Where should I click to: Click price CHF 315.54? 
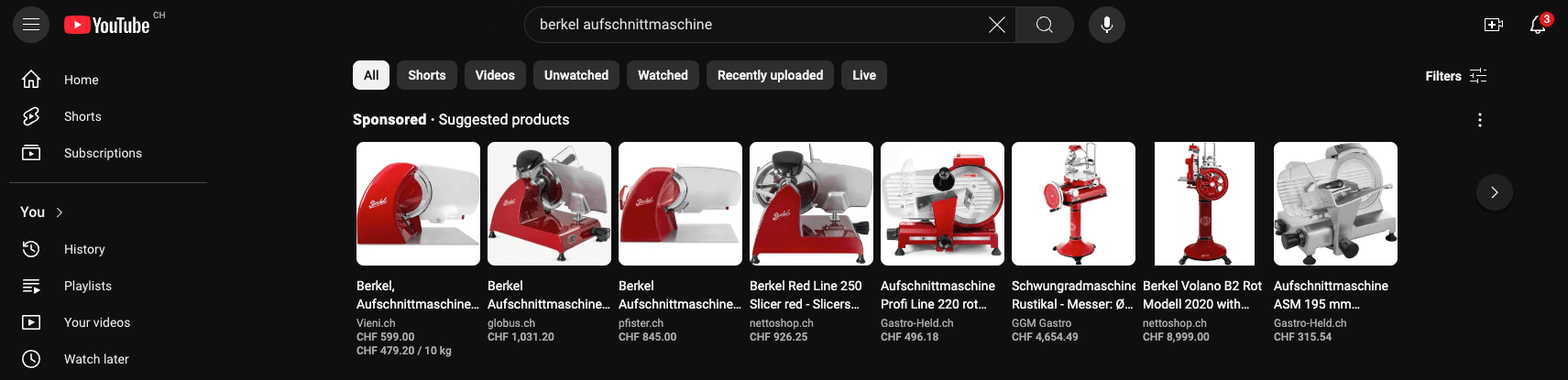pyautogui.click(x=1302, y=337)
